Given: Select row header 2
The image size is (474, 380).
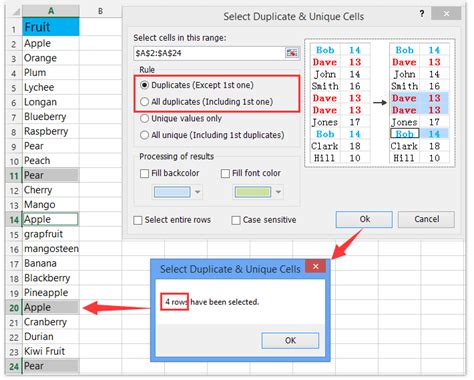Looking at the screenshot, I should (14, 44).
